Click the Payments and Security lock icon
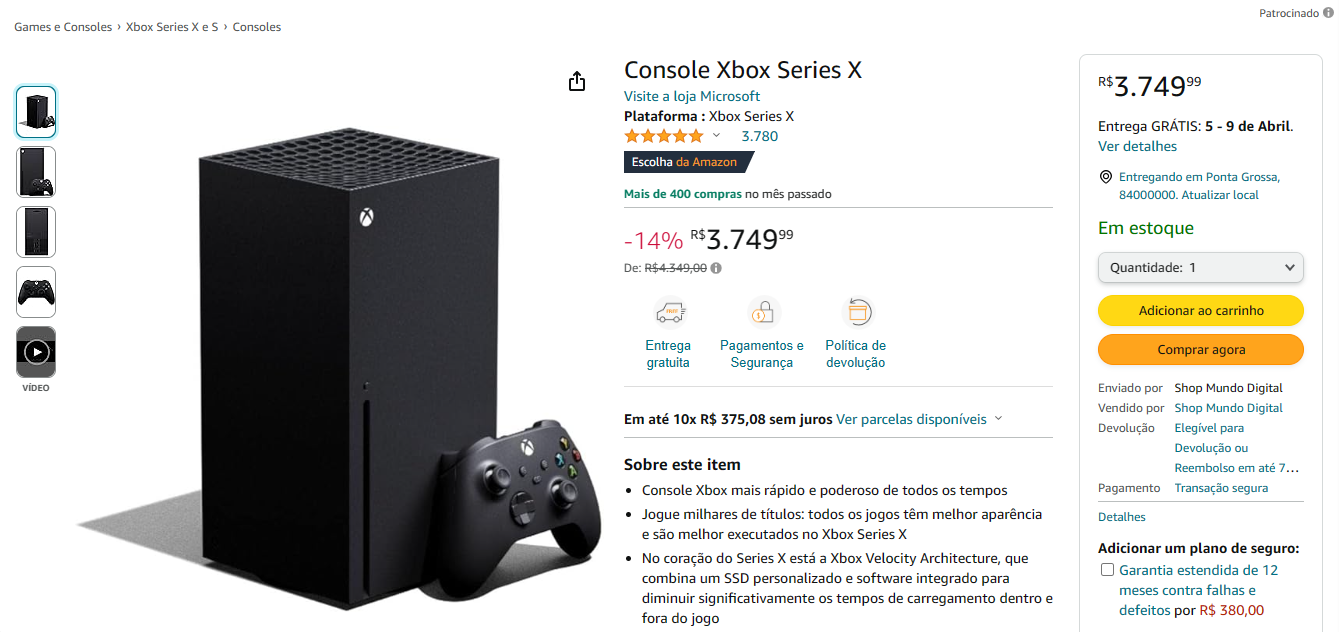The width and height of the screenshot is (1339, 632). pos(762,314)
